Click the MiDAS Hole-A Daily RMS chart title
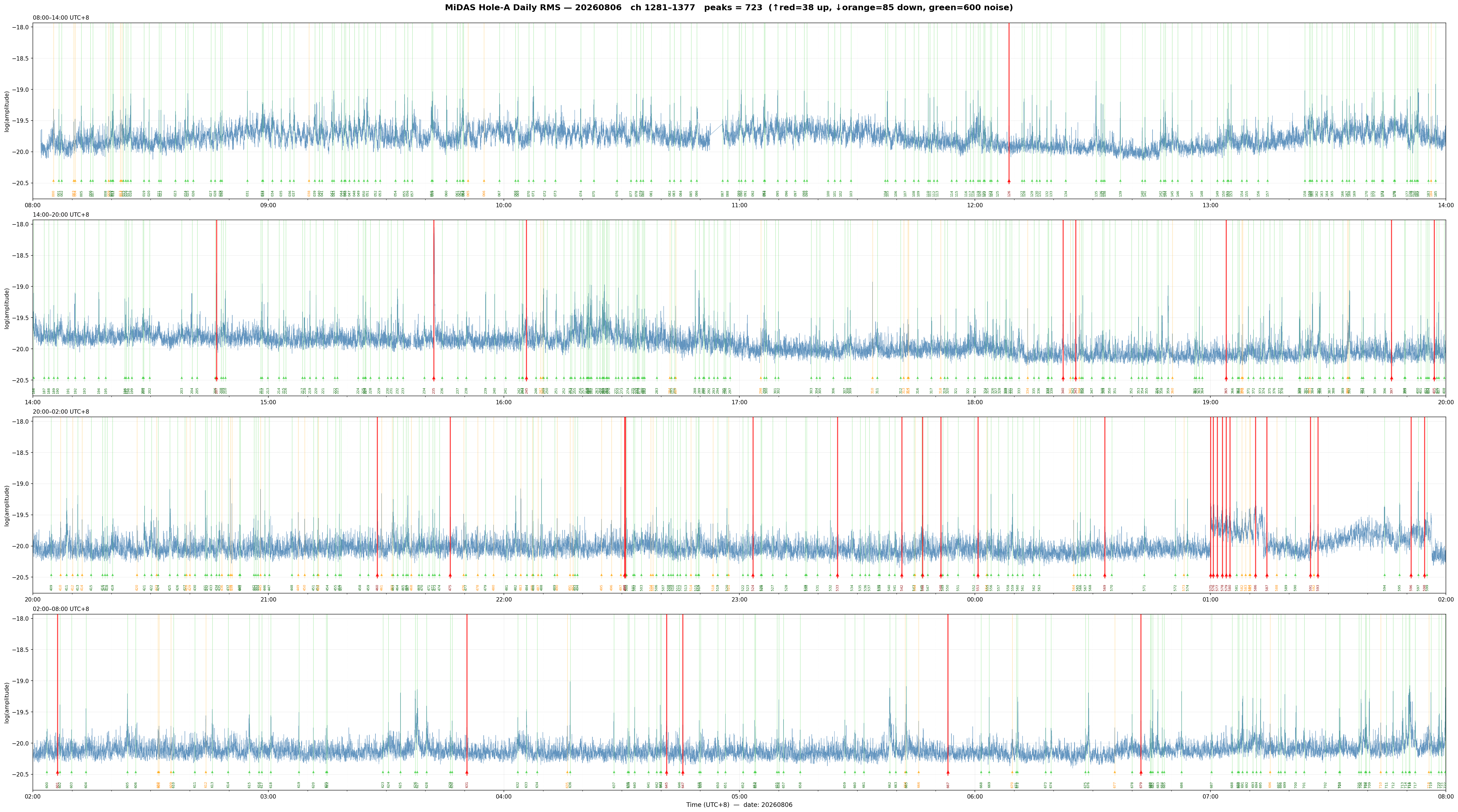Image resolution: width=1458 pixels, height=812 pixels. (729, 7)
